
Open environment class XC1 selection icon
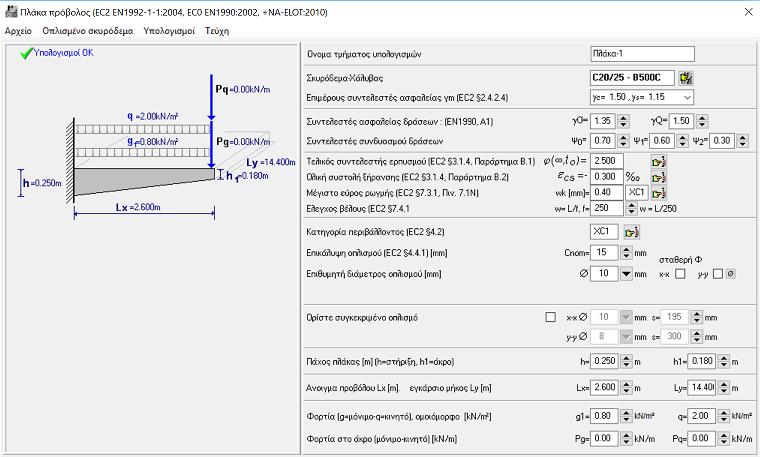(631, 232)
